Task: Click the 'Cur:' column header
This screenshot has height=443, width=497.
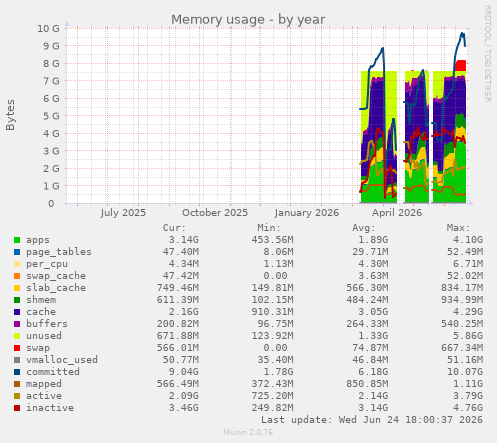Action: click(174, 228)
